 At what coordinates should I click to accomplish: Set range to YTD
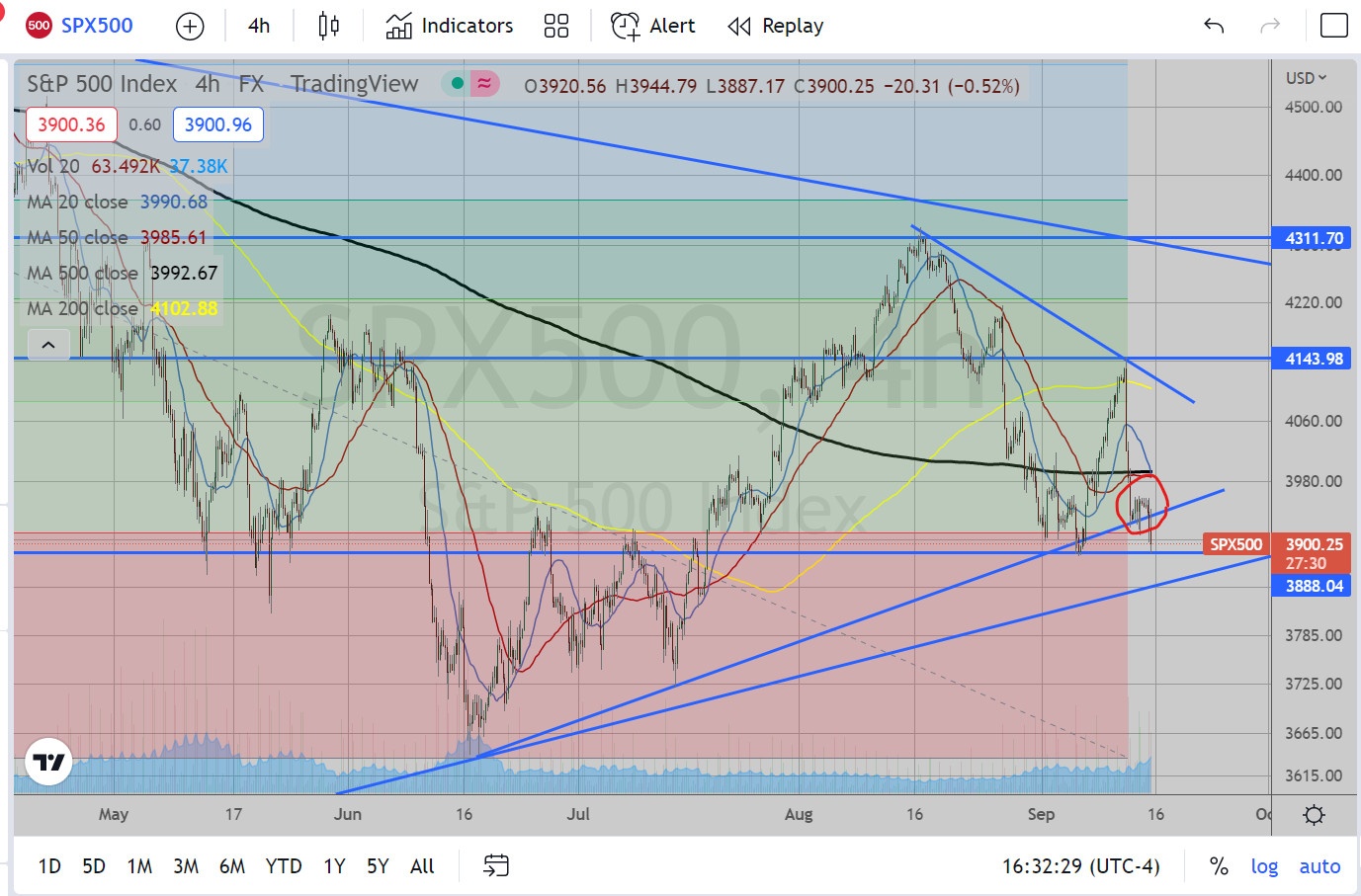tap(284, 866)
